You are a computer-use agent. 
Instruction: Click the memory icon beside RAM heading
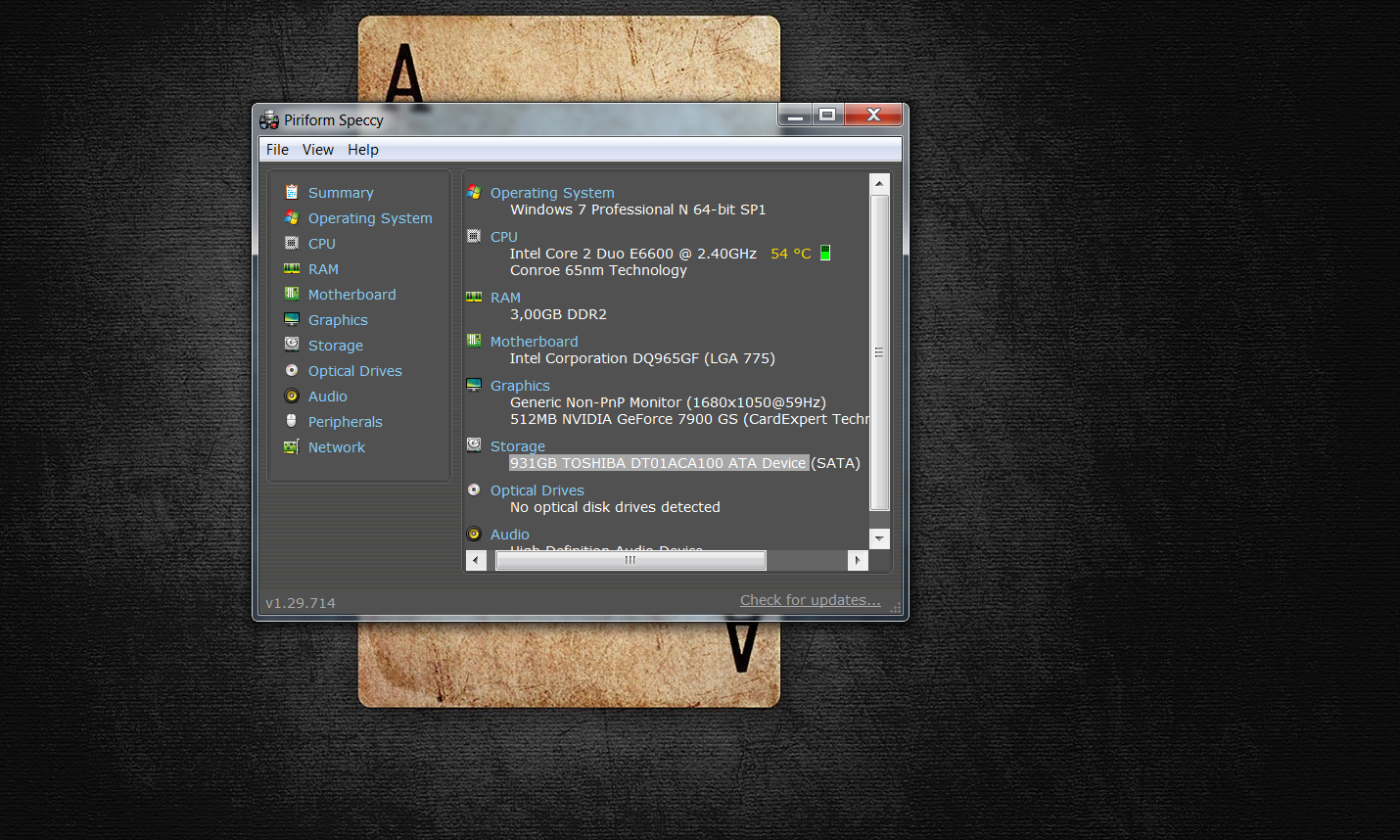(474, 297)
